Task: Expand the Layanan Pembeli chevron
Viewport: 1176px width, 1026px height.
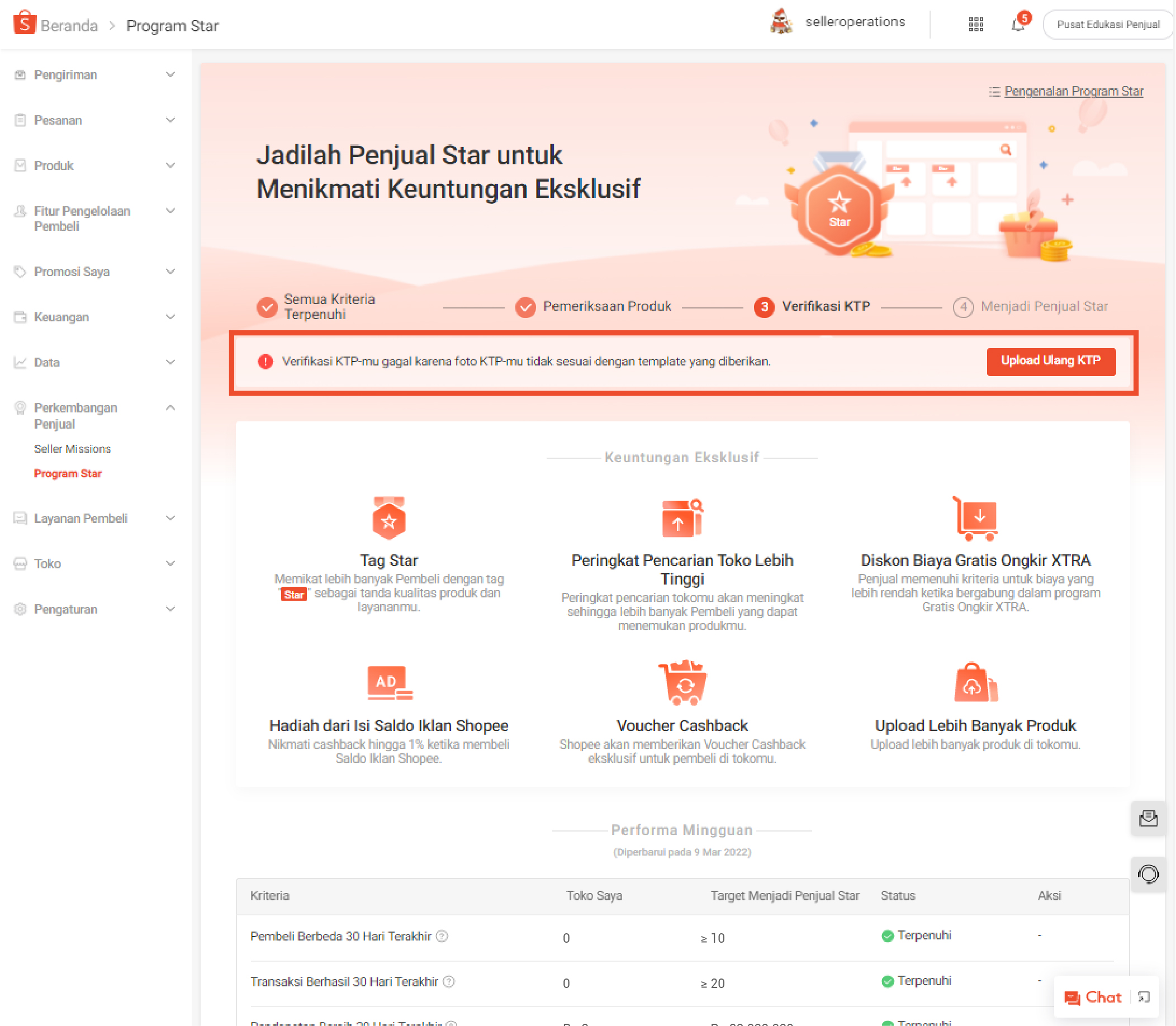Action: (x=170, y=518)
